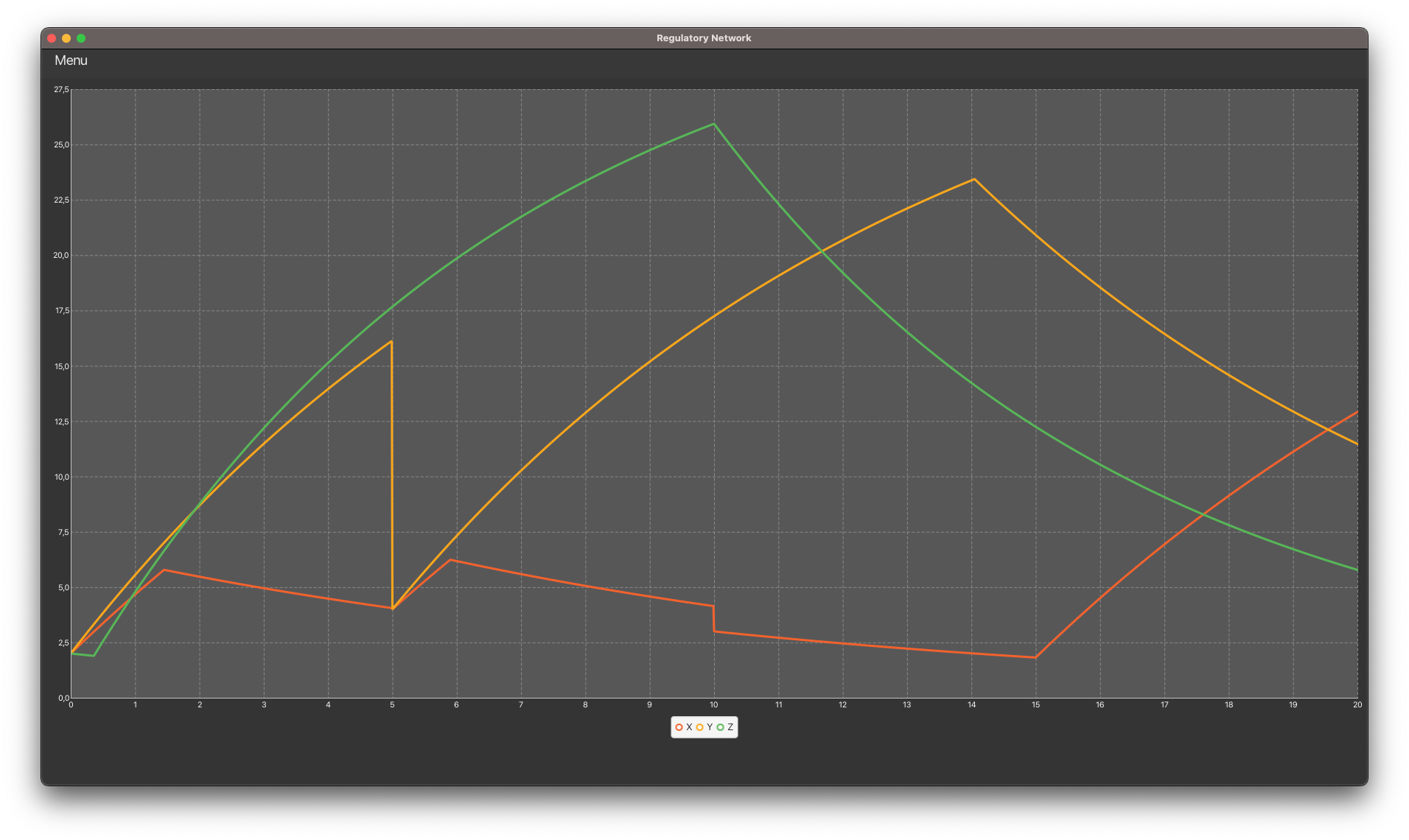This screenshot has width=1409, height=840.
Task: Click tick label 1 on the horizontal axis
Action: (135, 705)
